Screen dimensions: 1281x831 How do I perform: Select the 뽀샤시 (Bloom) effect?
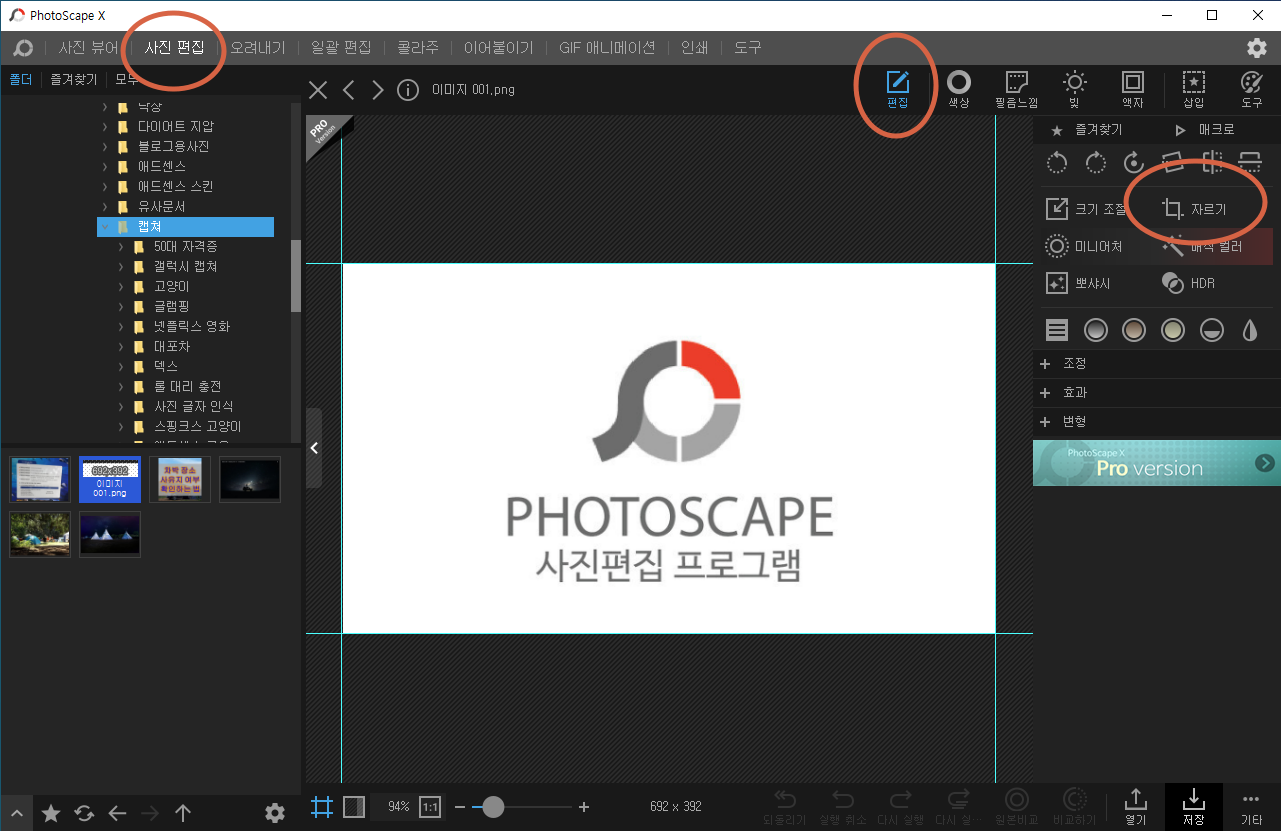pos(1078,283)
